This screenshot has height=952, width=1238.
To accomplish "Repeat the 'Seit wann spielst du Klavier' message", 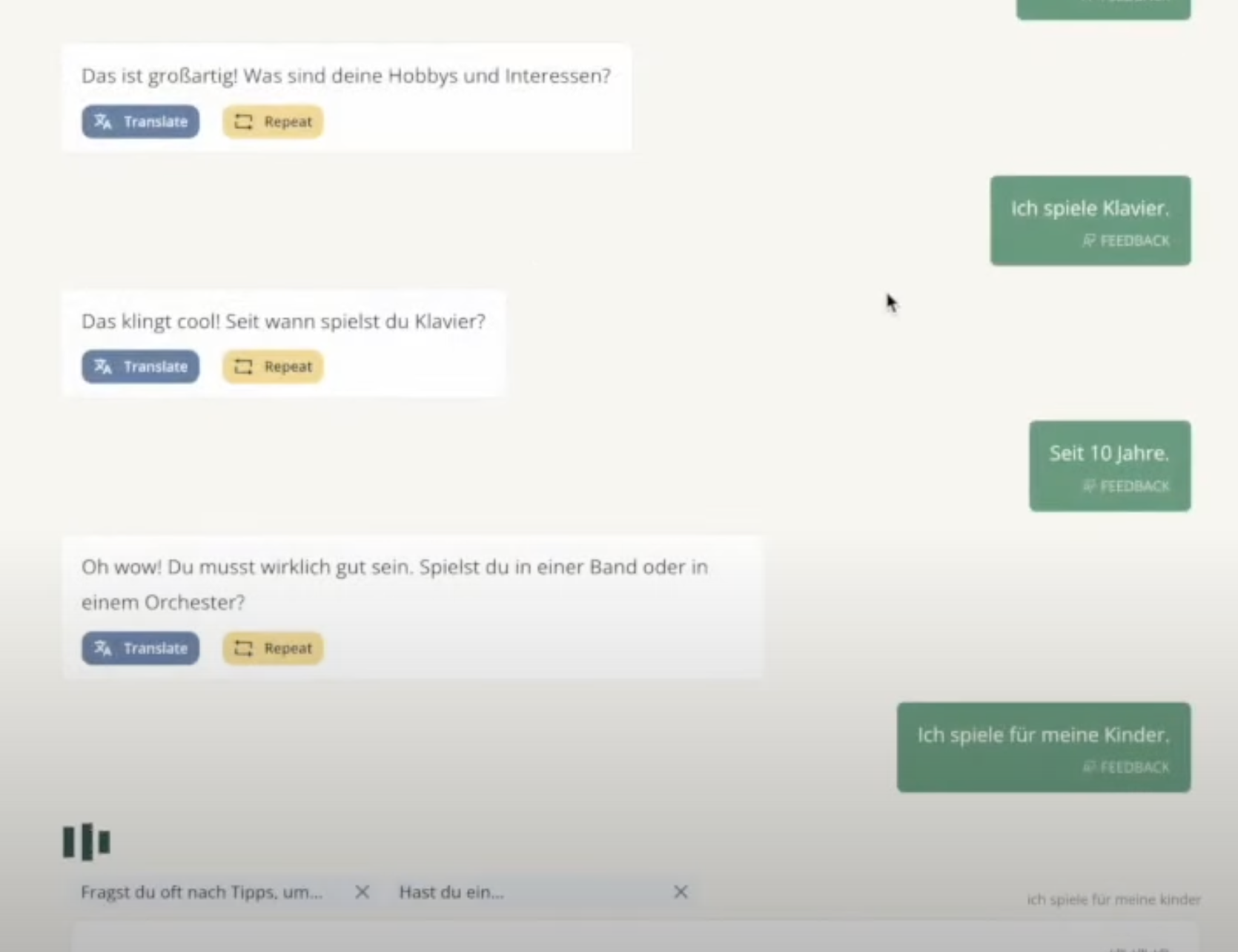I will [x=273, y=366].
